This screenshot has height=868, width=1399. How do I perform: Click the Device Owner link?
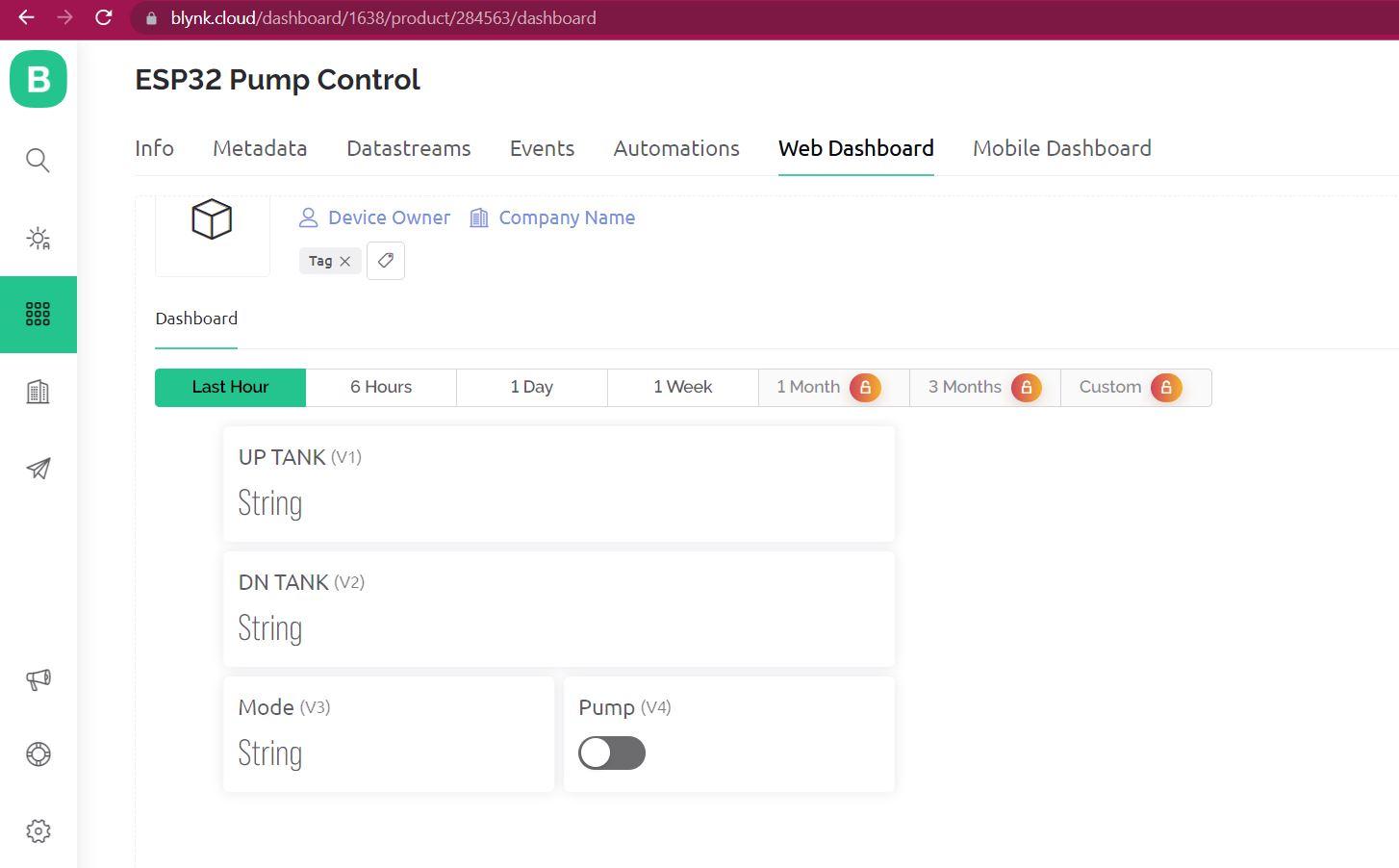click(x=374, y=217)
